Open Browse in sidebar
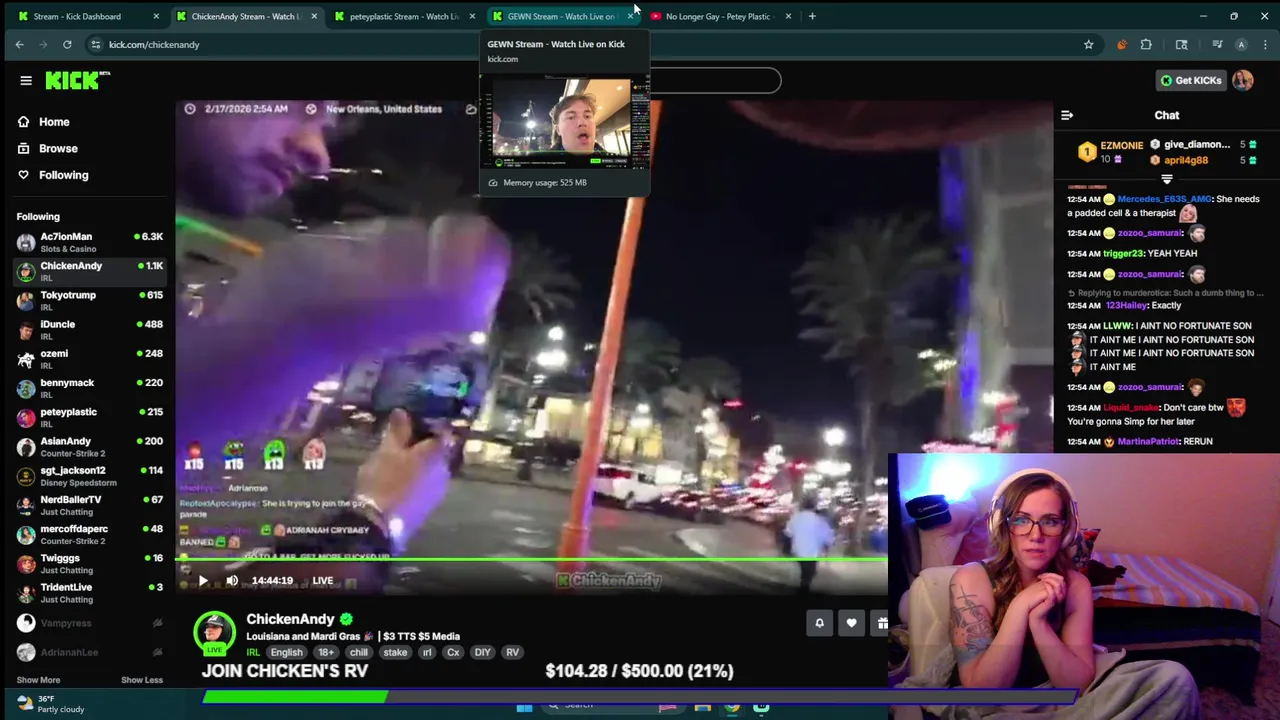The image size is (1280, 720). [x=58, y=148]
